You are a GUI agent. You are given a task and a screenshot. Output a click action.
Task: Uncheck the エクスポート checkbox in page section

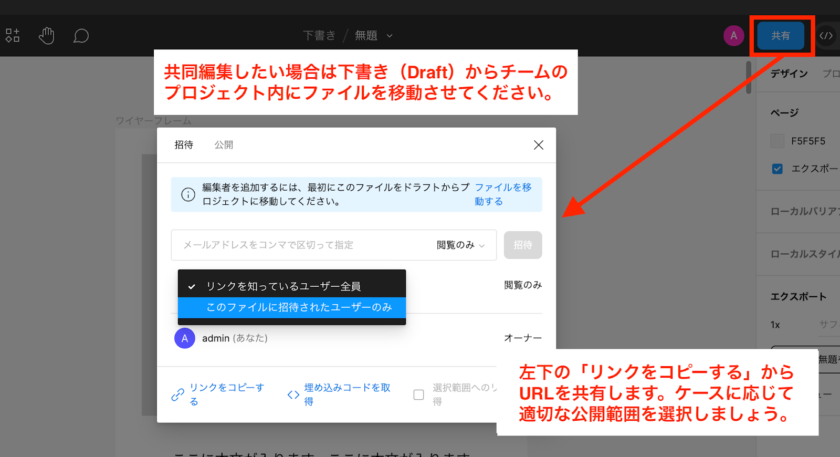pos(777,168)
